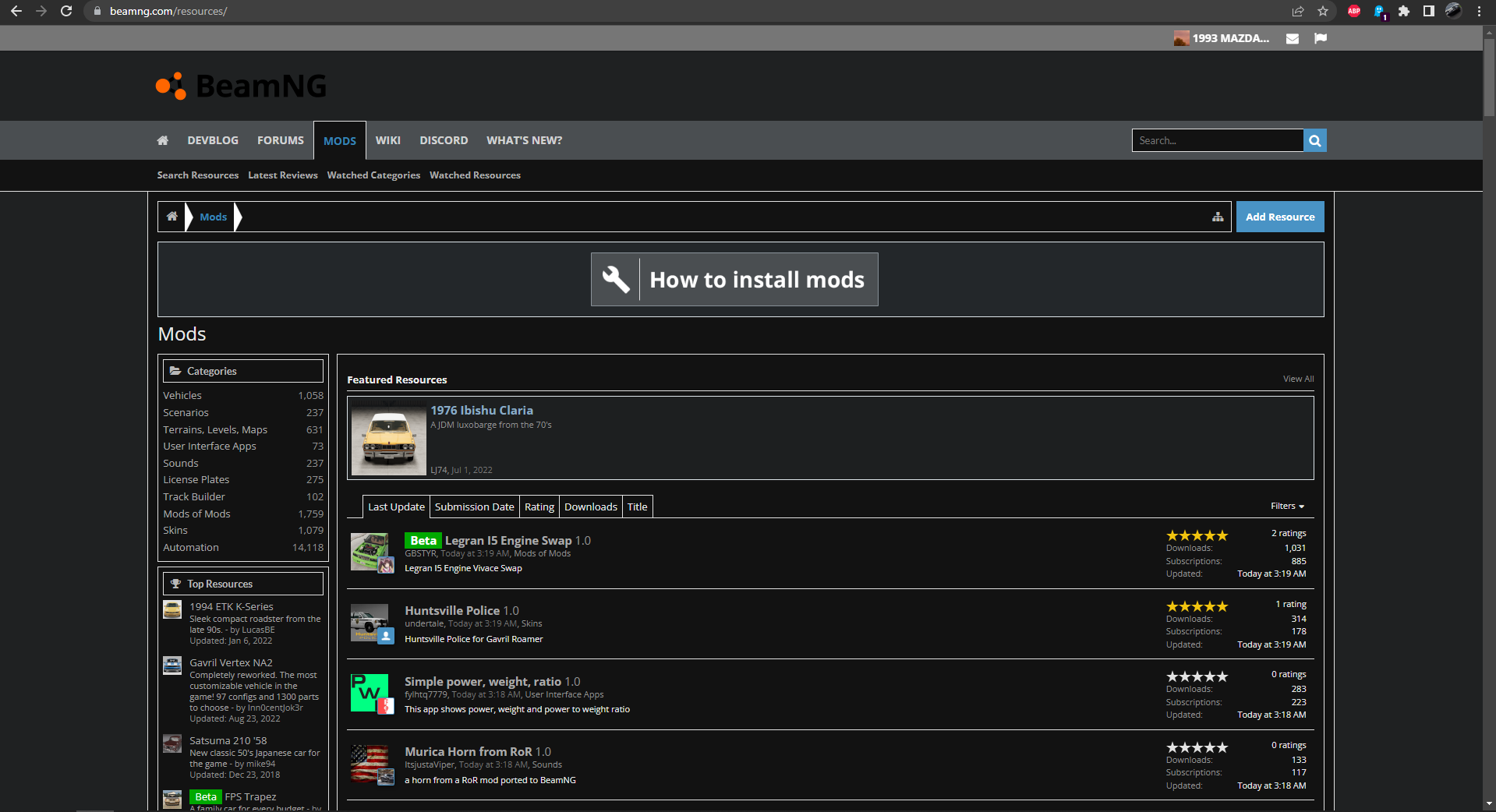The width and height of the screenshot is (1496, 812).
Task: Open the DEVBLOG nav item
Action: tap(213, 140)
